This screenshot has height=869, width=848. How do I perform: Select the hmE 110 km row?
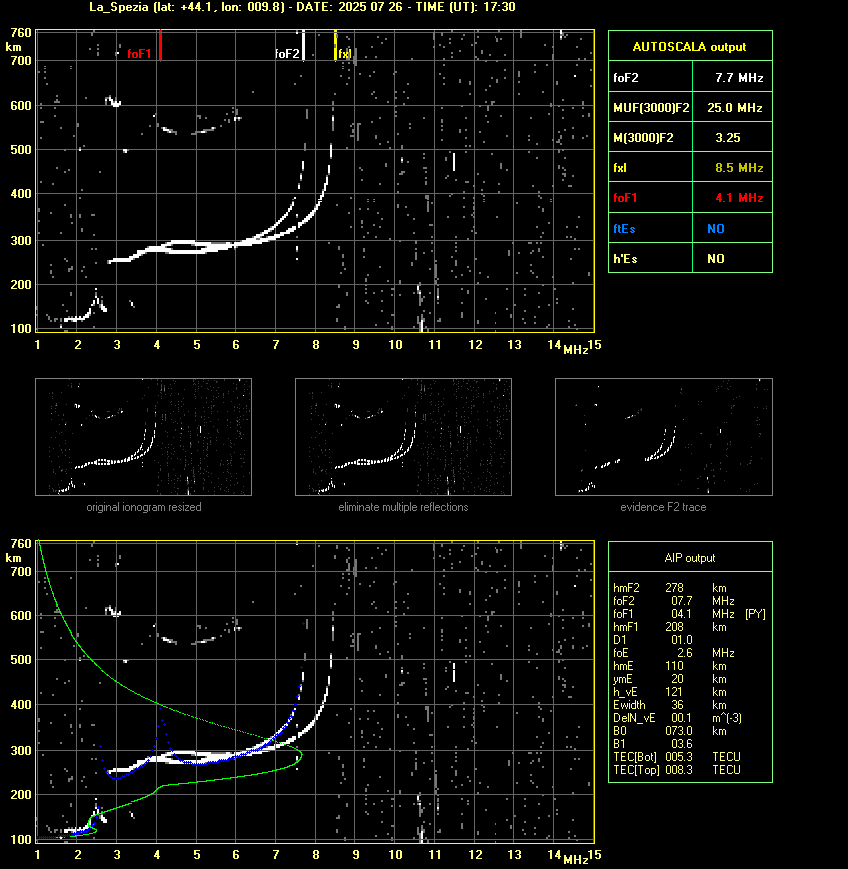coord(670,666)
